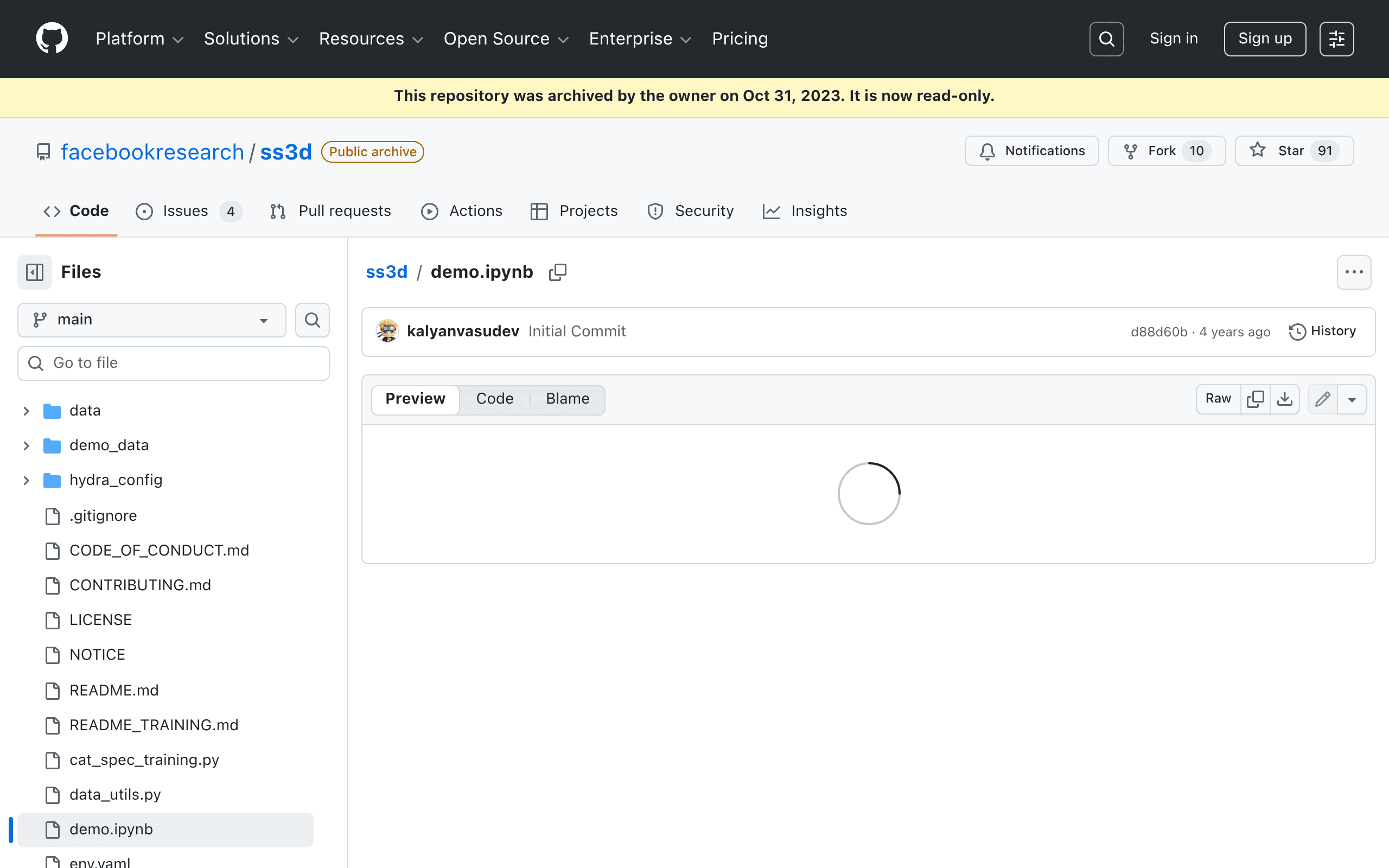
Task: Open the CONTRIBUTING.md file
Action: click(140, 585)
